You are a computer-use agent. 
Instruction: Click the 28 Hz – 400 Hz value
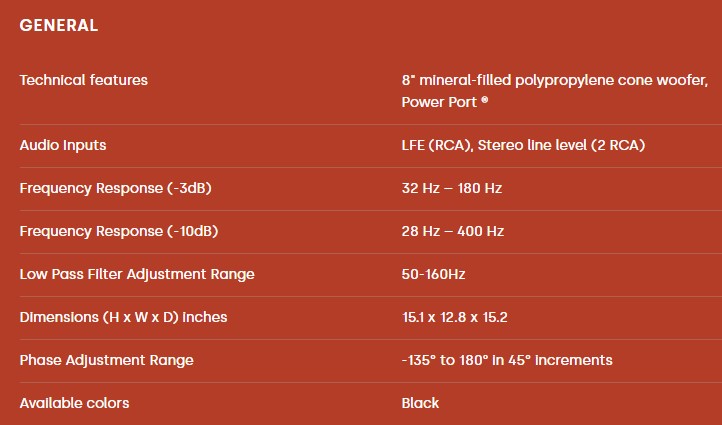(x=453, y=231)
